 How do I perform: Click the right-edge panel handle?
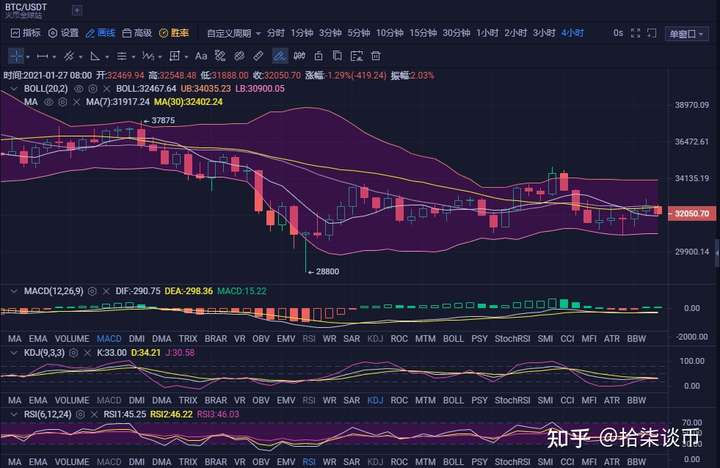pos(717,253)
